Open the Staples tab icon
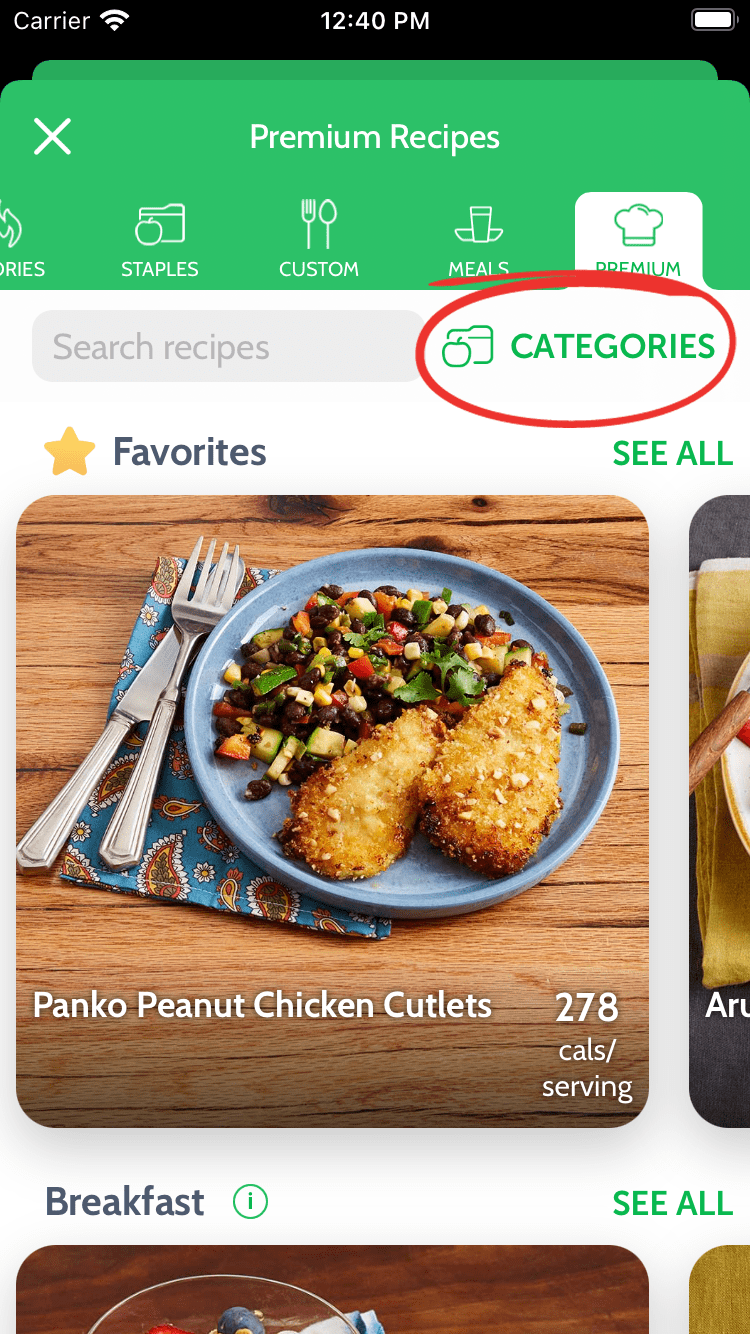The width and height of the screenshot is (750, 1334). (160, 224)
